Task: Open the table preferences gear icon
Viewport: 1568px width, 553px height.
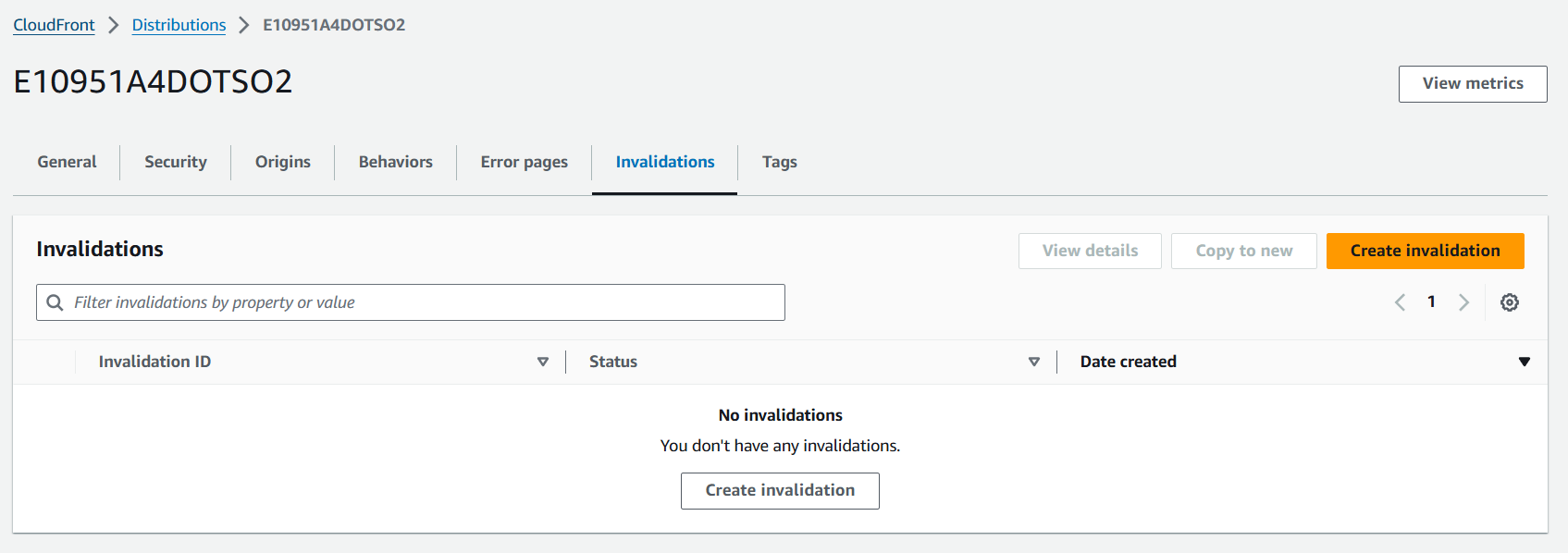Action: (x=1509, y=302)
